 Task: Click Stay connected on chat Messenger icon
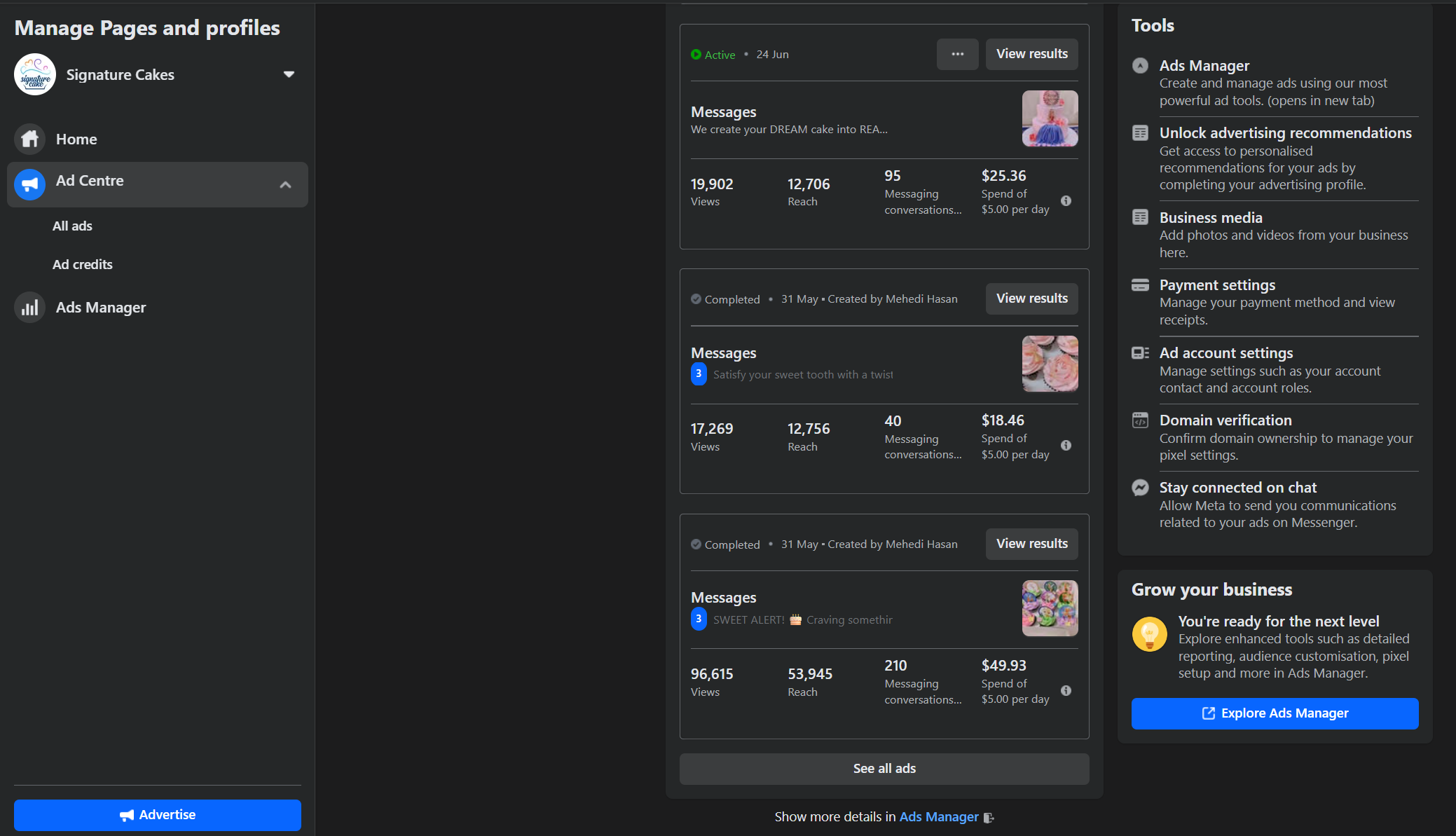click(x=1140, y=488)
